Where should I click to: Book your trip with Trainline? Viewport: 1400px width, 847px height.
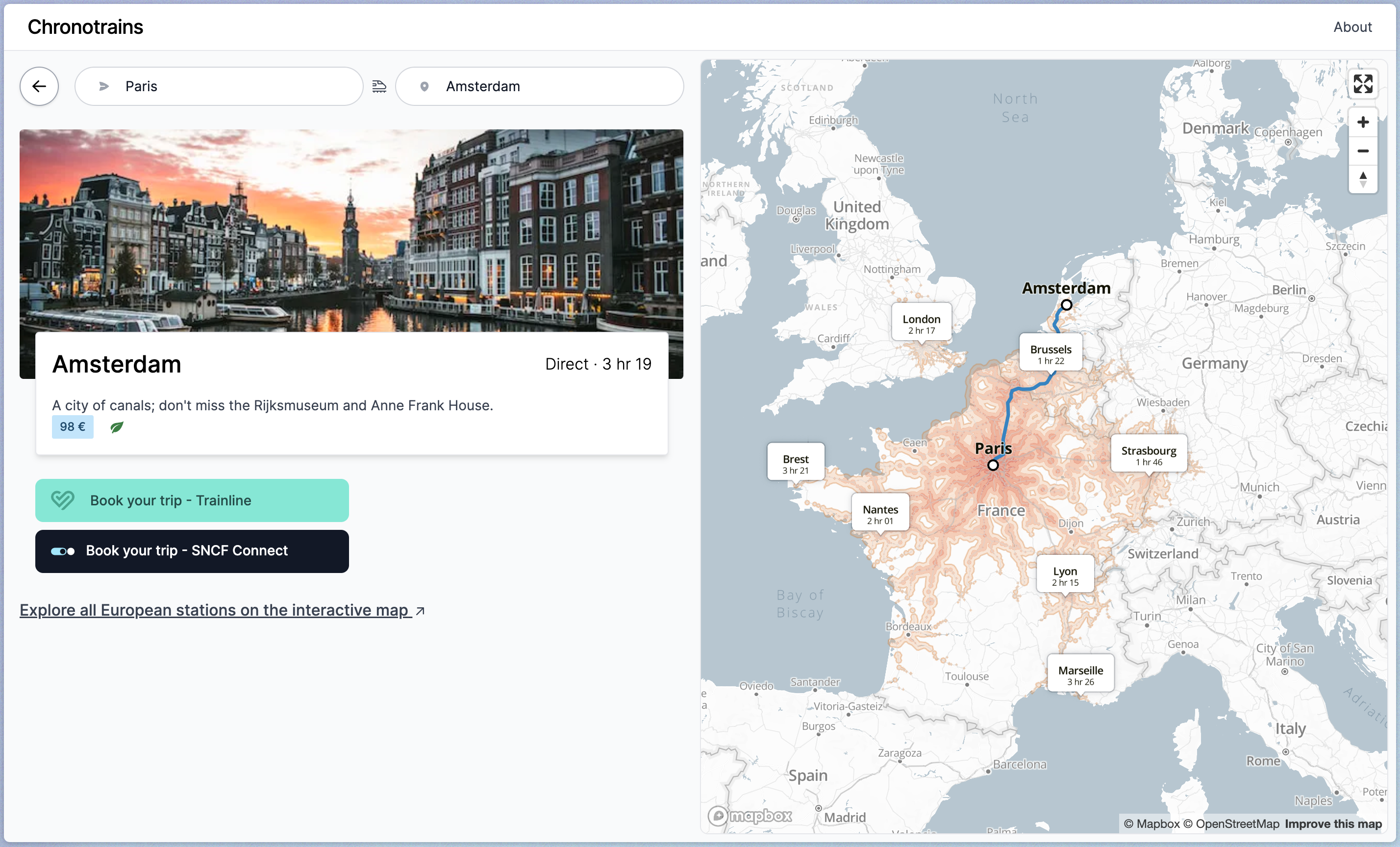click(x=192, y=500)
